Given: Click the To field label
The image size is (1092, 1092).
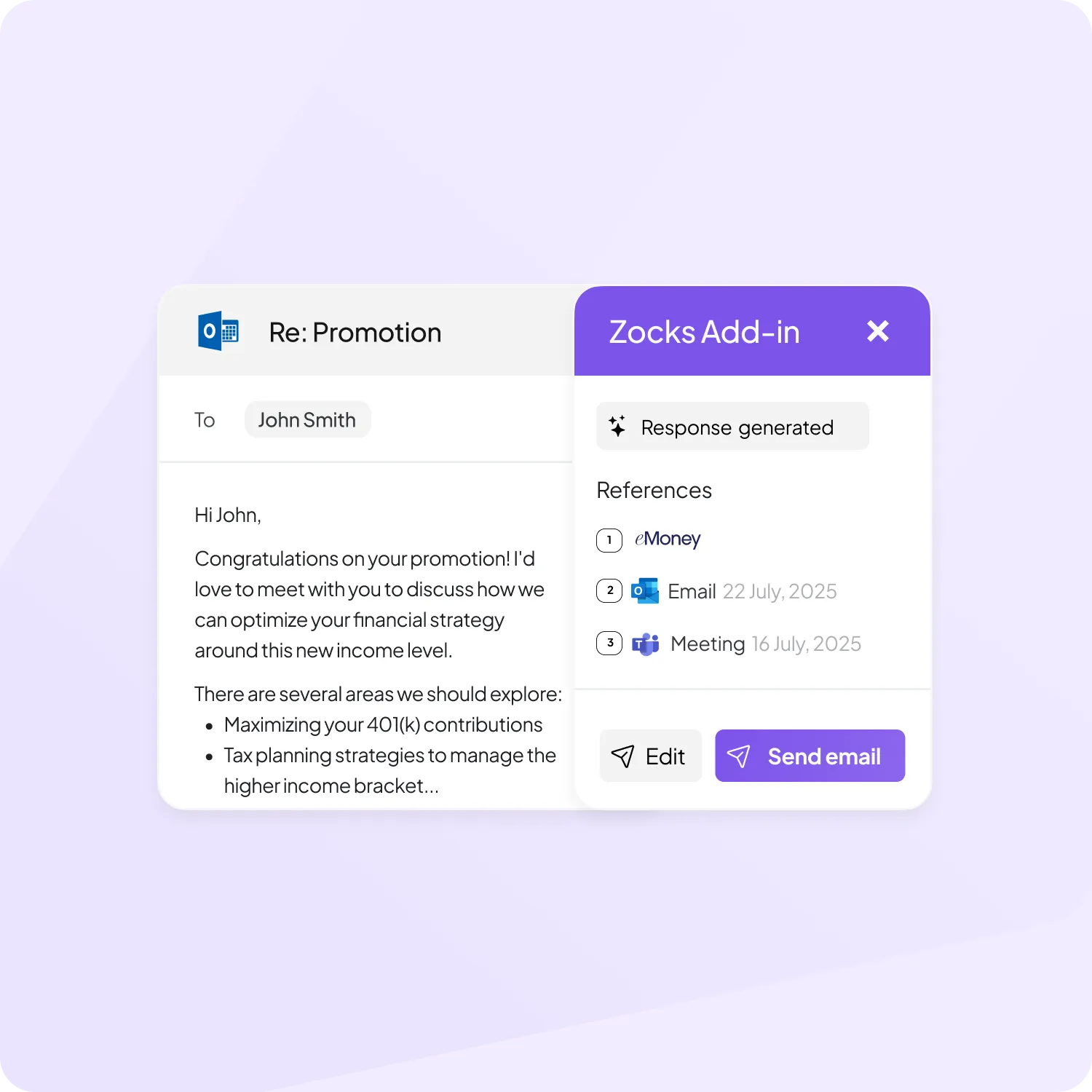Looking at the screenshot, I should tap(205, 420).
